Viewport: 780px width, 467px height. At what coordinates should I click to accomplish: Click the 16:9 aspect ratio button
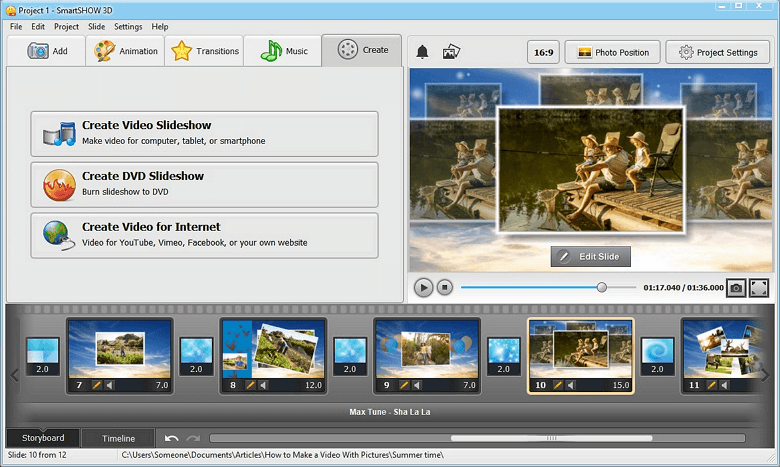point(543,52)
